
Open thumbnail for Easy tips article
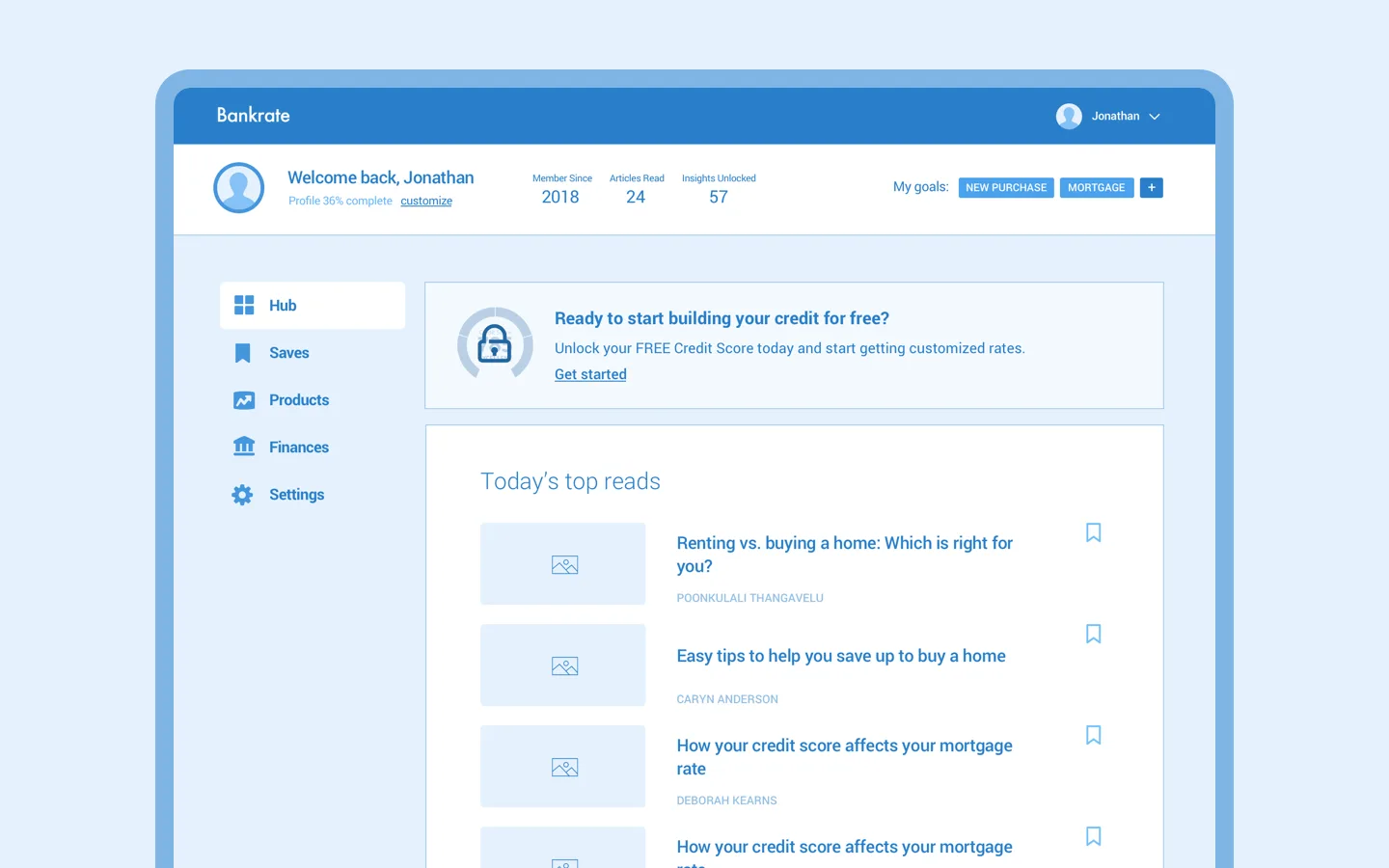click(x=563, y=665)
